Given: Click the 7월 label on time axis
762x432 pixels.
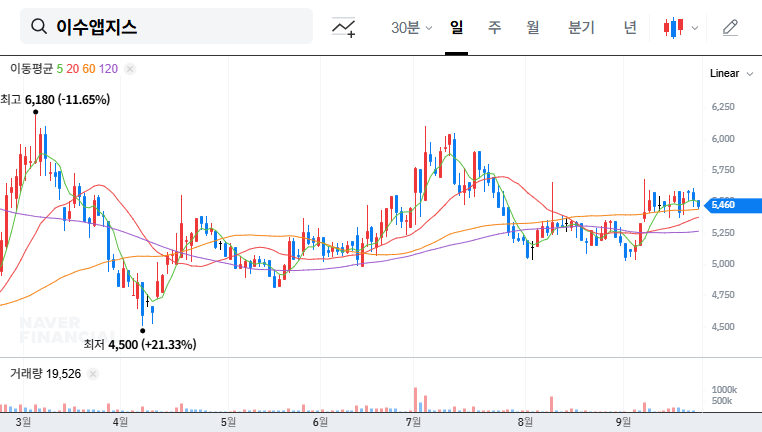Looking at the screenshot, I should [x=413, y=422].
